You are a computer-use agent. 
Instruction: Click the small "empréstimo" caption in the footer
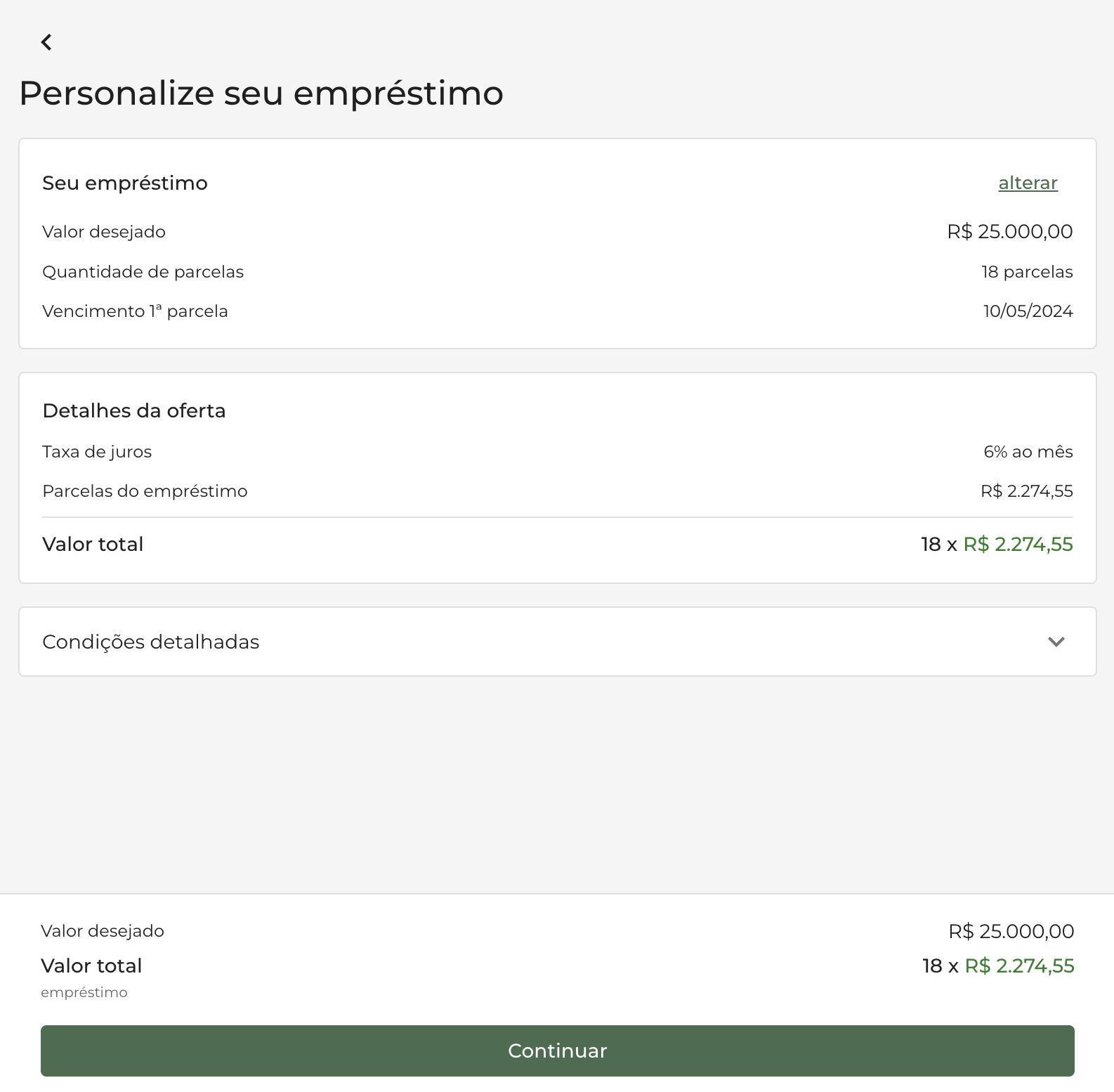84,993
